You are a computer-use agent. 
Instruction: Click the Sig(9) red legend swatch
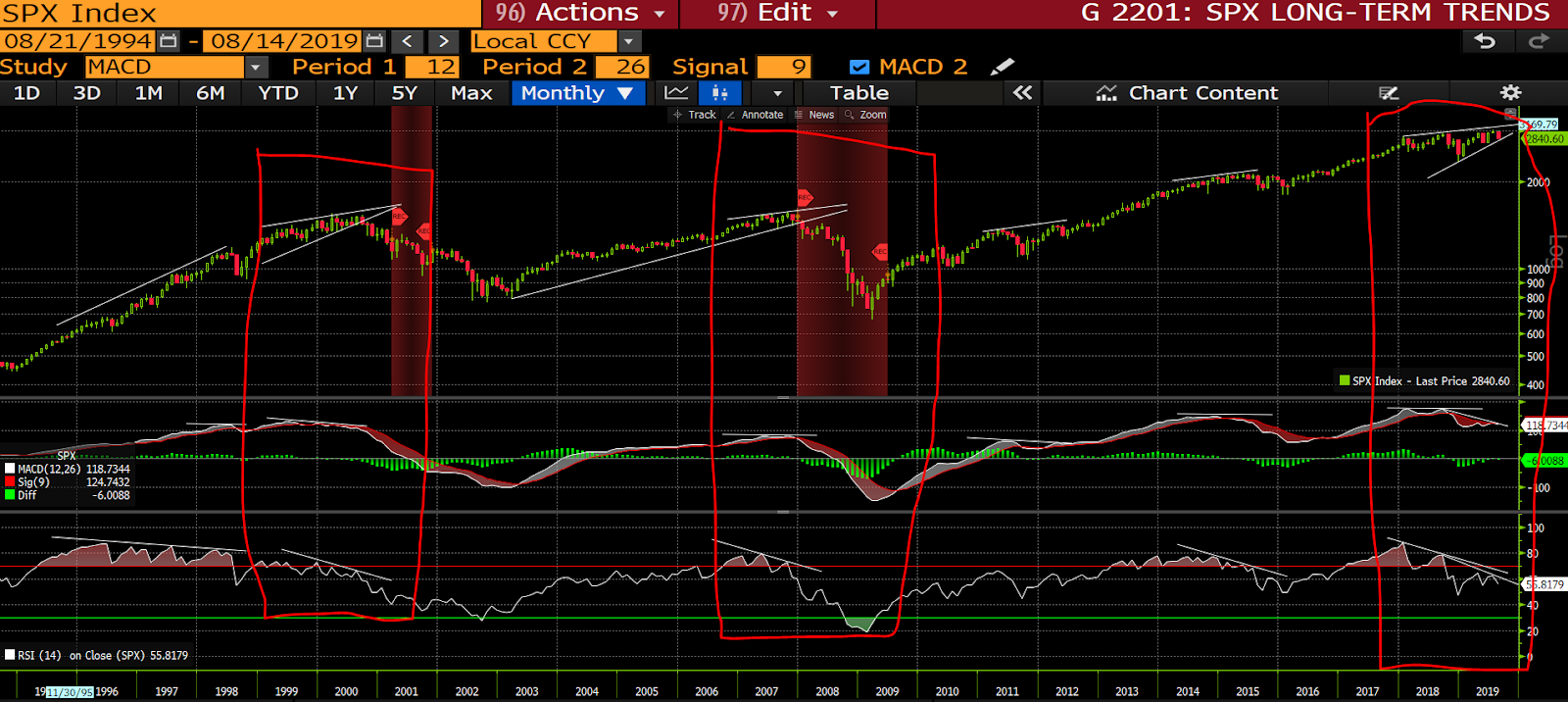click(x=10, y=482)
